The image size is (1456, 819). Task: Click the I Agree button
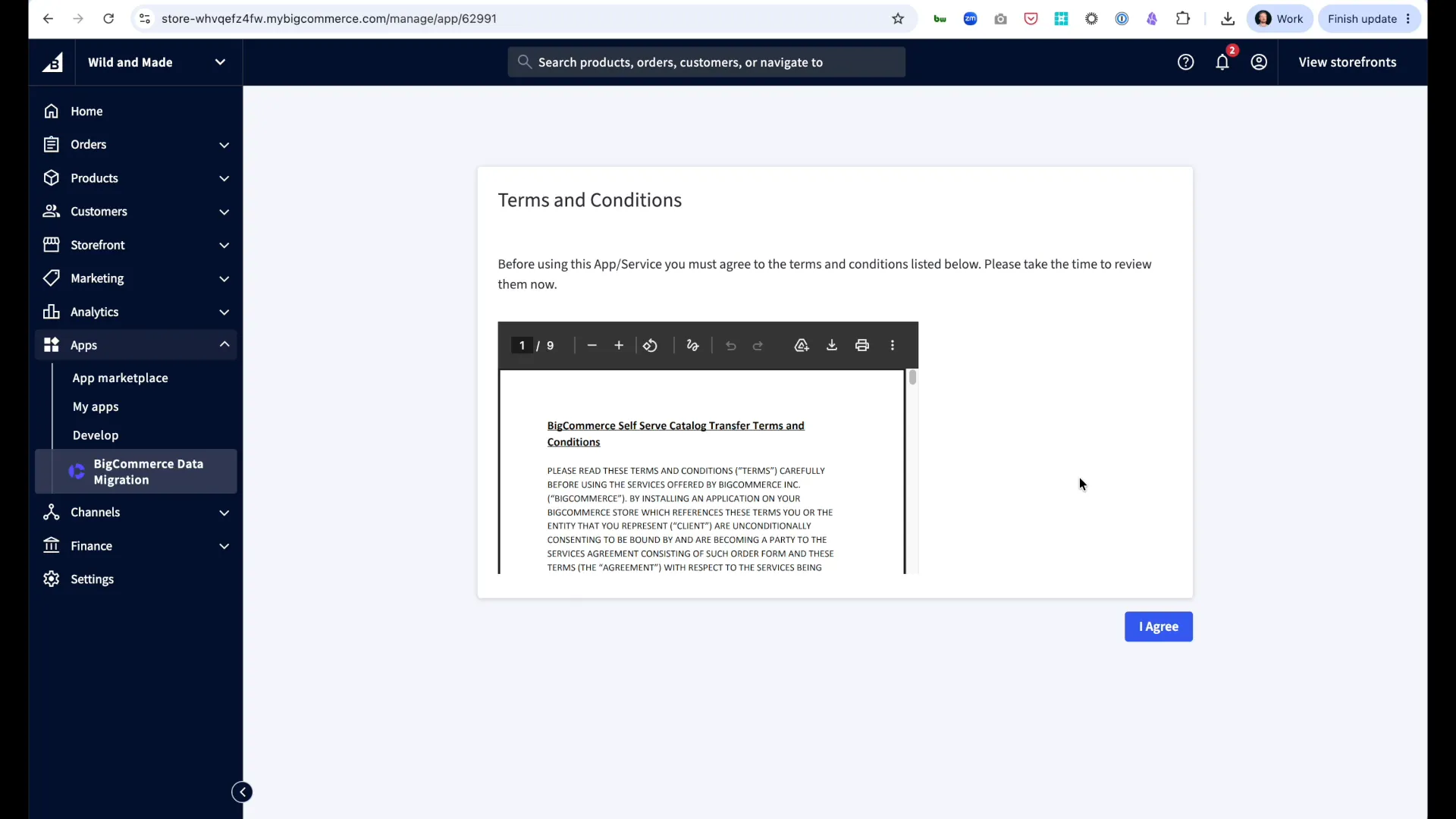(1158, 626)
